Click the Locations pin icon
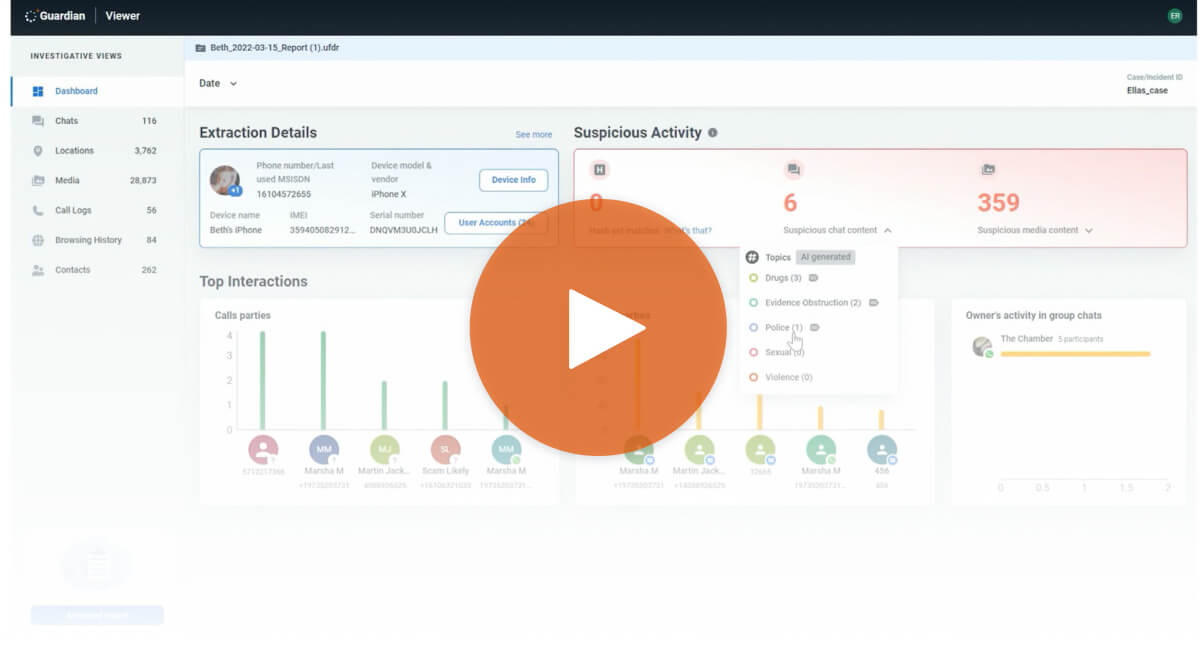The image size is (1200, 662). click(38, 151)
